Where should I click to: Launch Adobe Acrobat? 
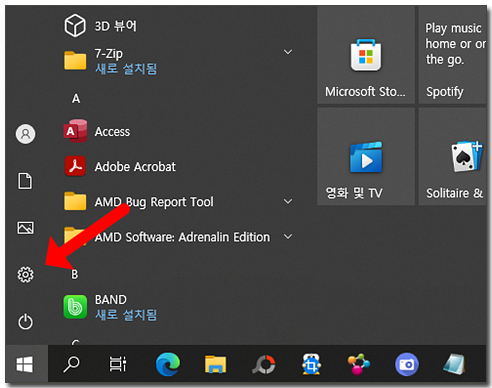[120, 166]
